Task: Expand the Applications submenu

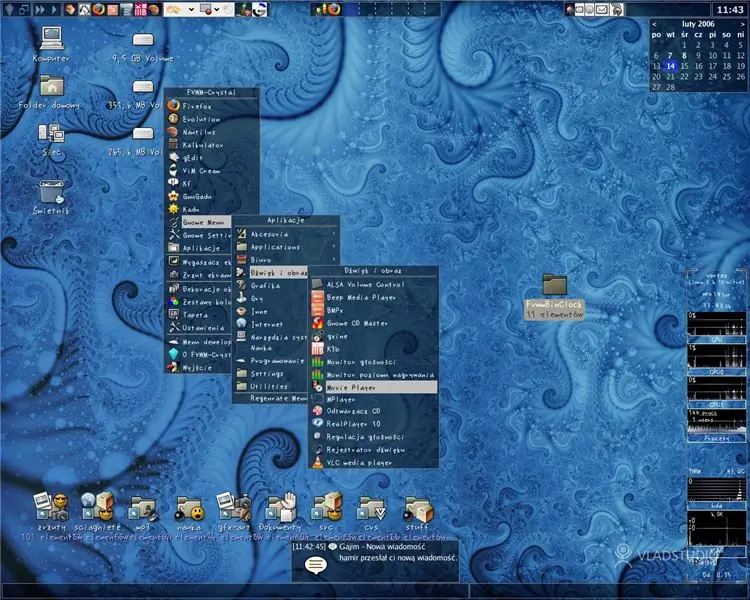Action: (286, 247)
